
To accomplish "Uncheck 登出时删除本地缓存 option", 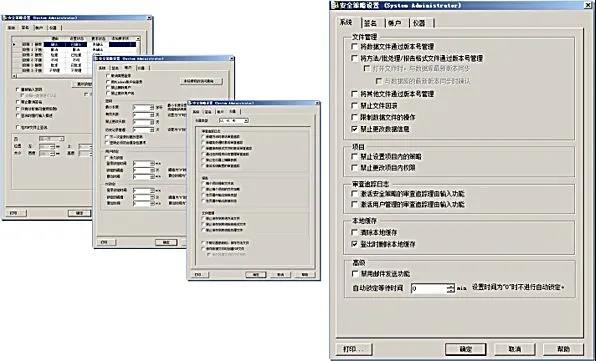I will point(355,244).
